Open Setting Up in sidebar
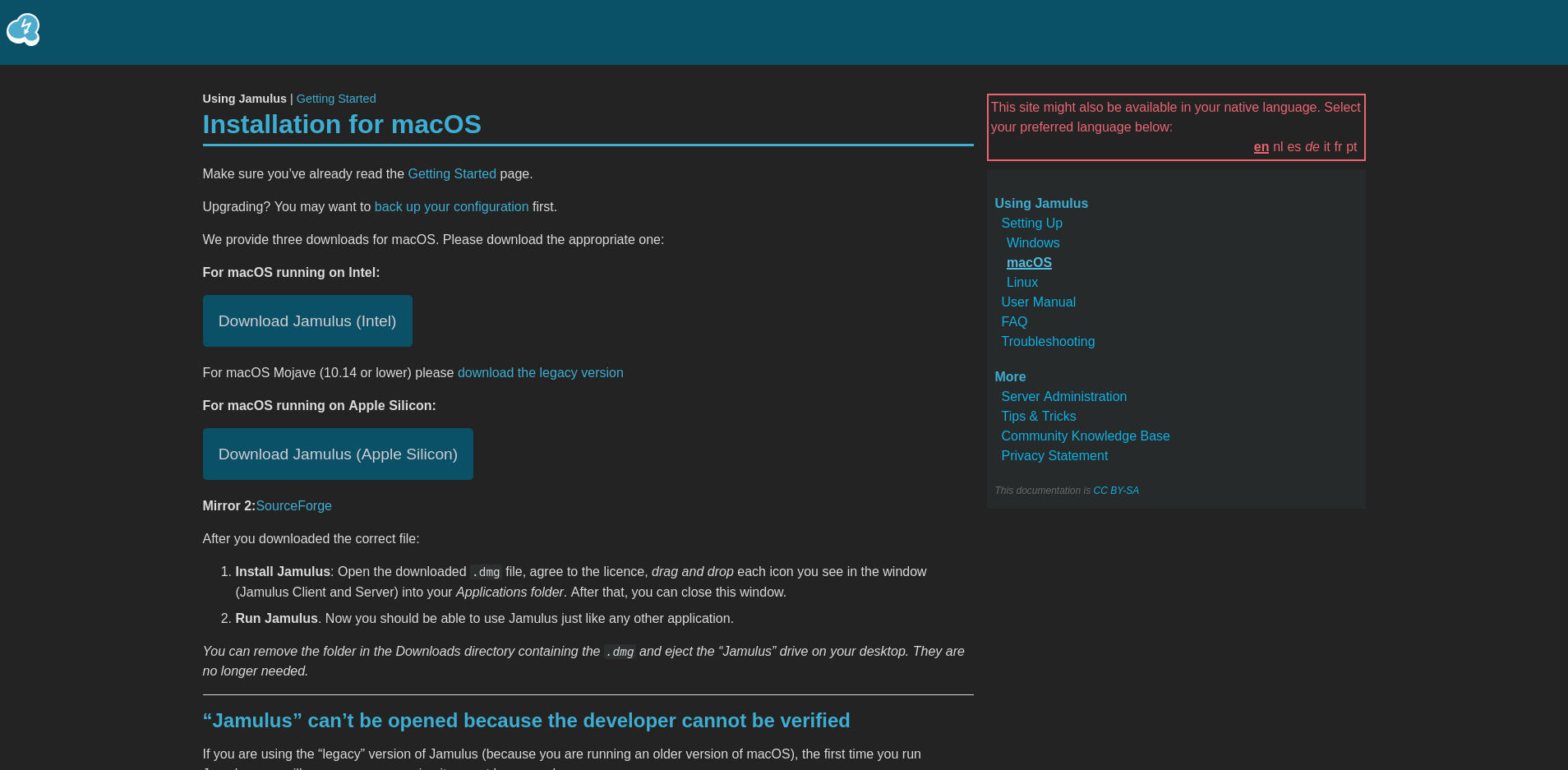 (x=1031, y=224)
